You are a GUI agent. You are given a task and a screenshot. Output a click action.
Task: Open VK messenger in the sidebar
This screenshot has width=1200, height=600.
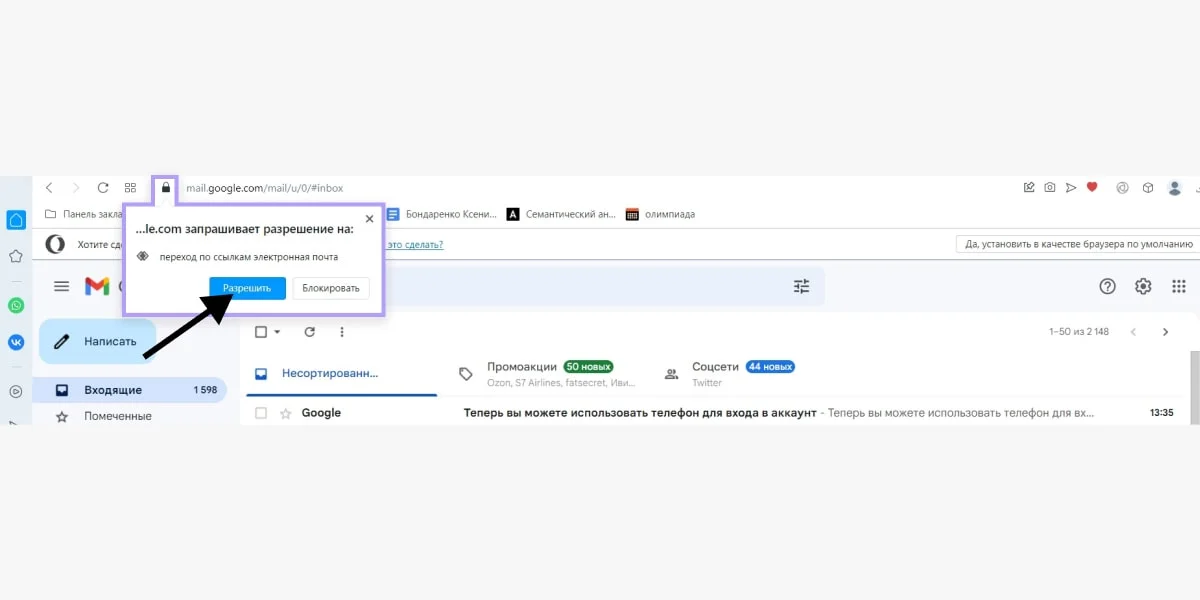tap(16, 342)
